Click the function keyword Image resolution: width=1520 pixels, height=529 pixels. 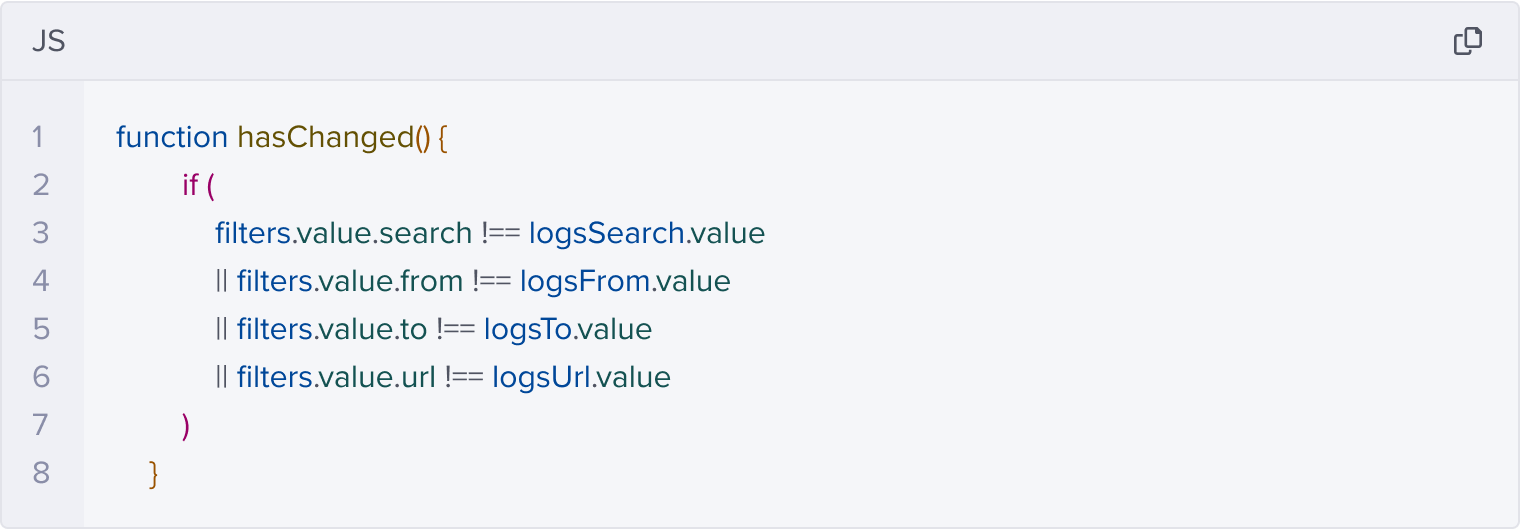171,137
